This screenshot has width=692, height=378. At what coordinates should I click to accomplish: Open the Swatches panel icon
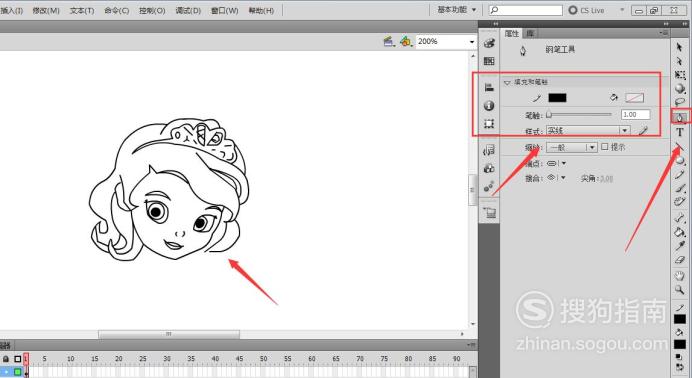tap(489, 61)
